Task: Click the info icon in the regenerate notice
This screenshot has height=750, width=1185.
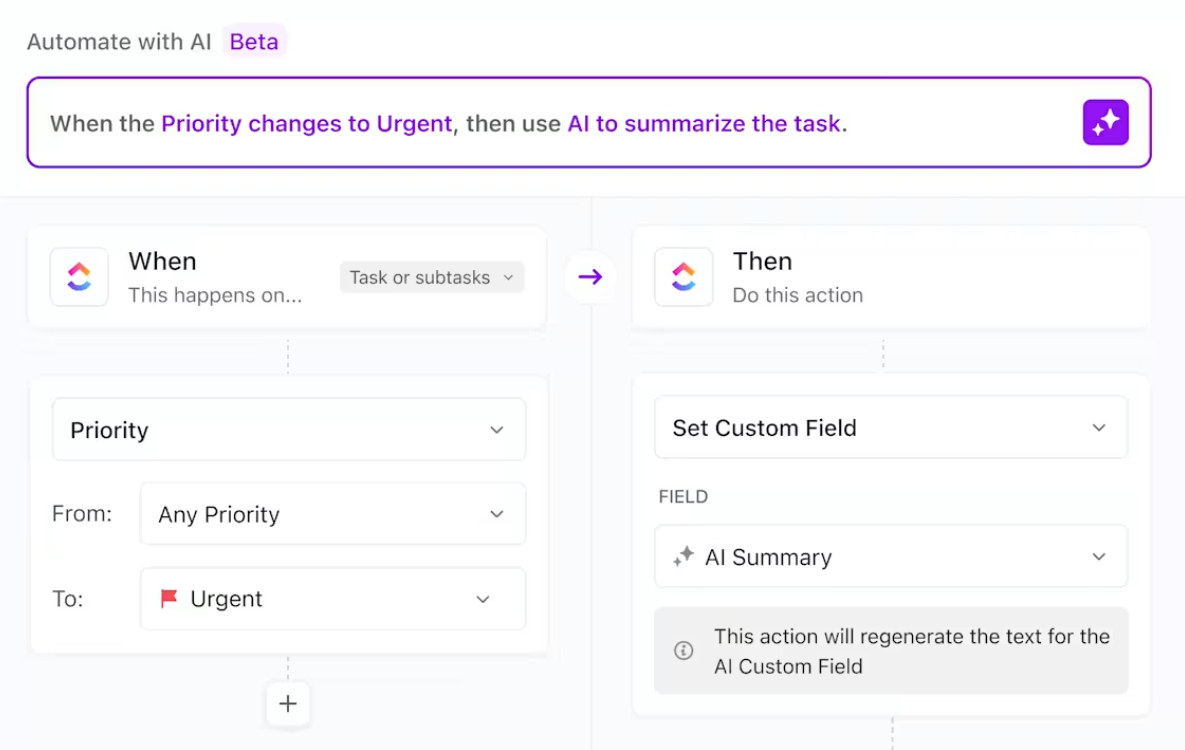Action: (x=684, y=651)
